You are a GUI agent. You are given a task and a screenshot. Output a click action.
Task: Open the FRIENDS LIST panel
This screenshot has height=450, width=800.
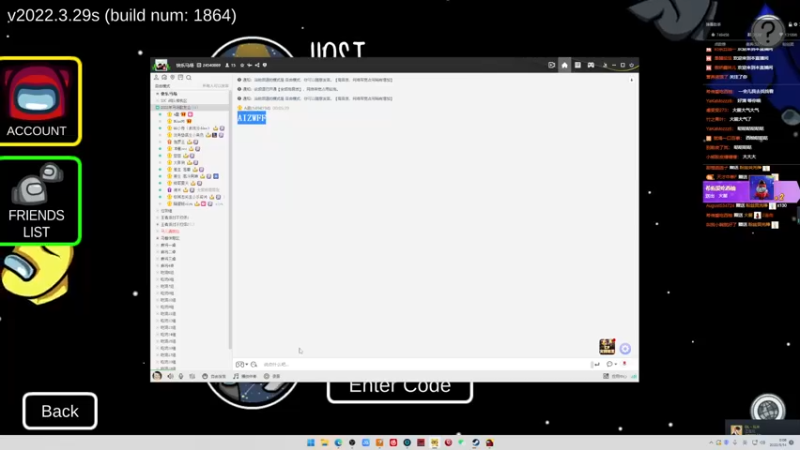pyautogui.click(x=39, y=201)
